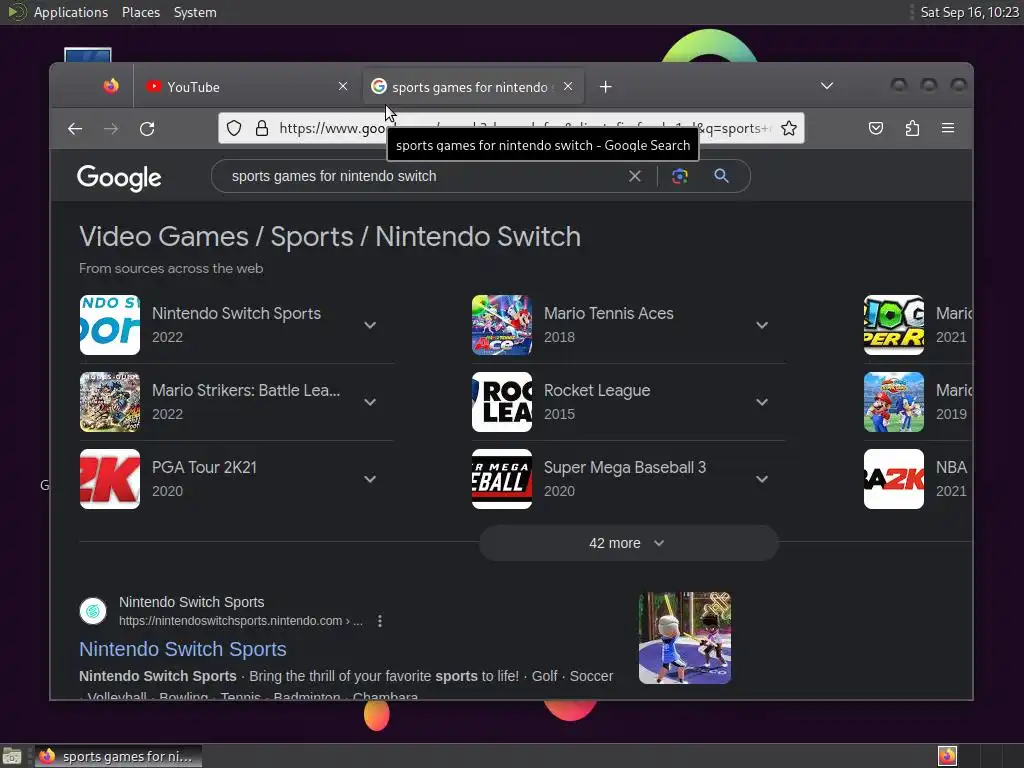Open the Extensions puzzle icon
The width and height of the screenshot is (1024, 768).
tap(912, 128)
